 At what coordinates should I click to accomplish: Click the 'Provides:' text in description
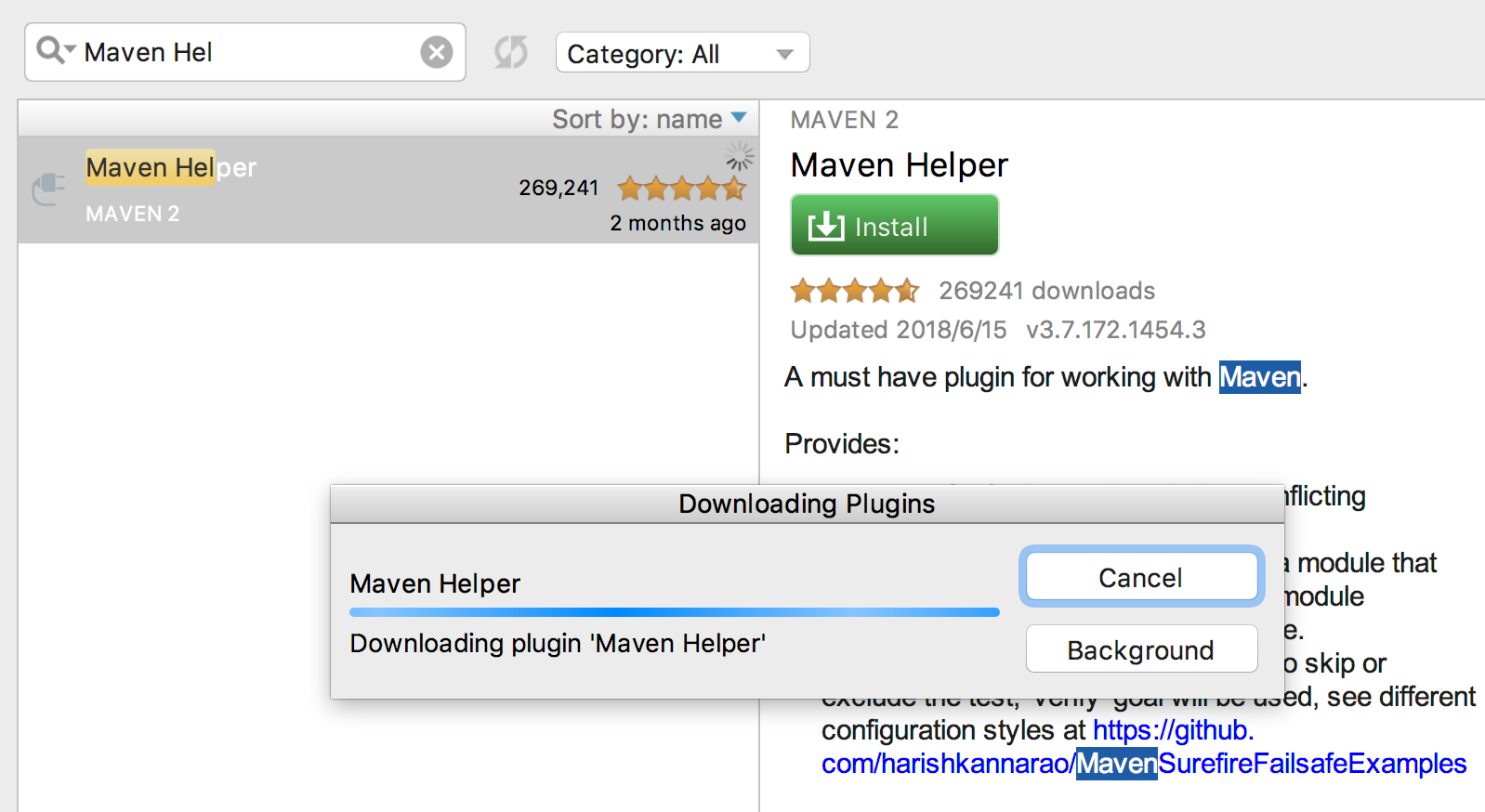coord(842,444)
